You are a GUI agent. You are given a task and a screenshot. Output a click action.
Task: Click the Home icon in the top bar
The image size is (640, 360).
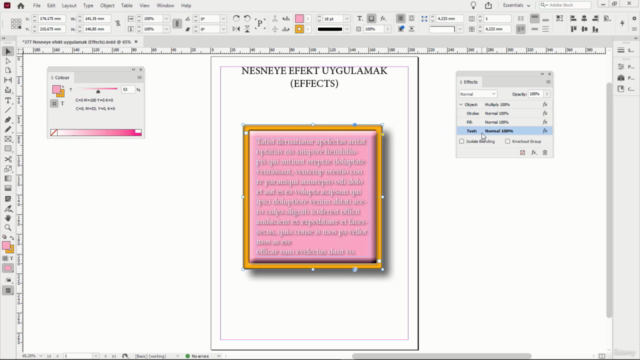pos(21,6)
